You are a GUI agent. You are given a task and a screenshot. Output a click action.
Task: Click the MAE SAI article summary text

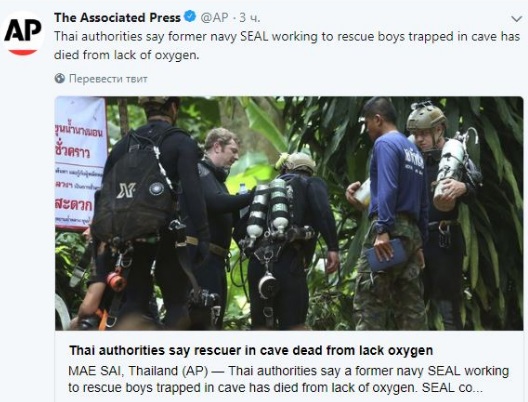[289, 379]
